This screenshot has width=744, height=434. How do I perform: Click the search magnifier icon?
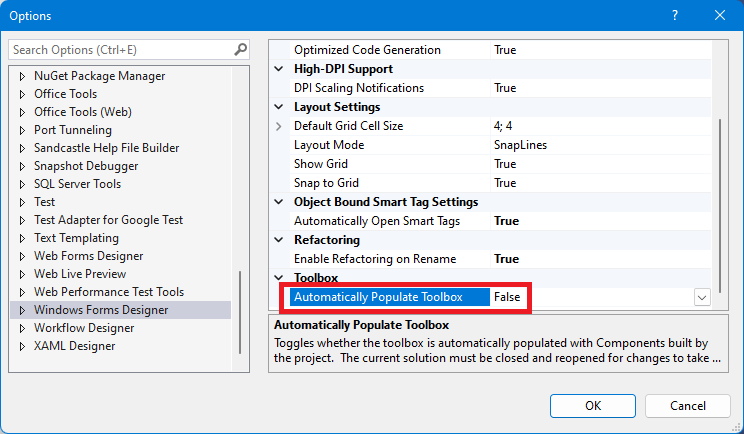tap(241, 49)
